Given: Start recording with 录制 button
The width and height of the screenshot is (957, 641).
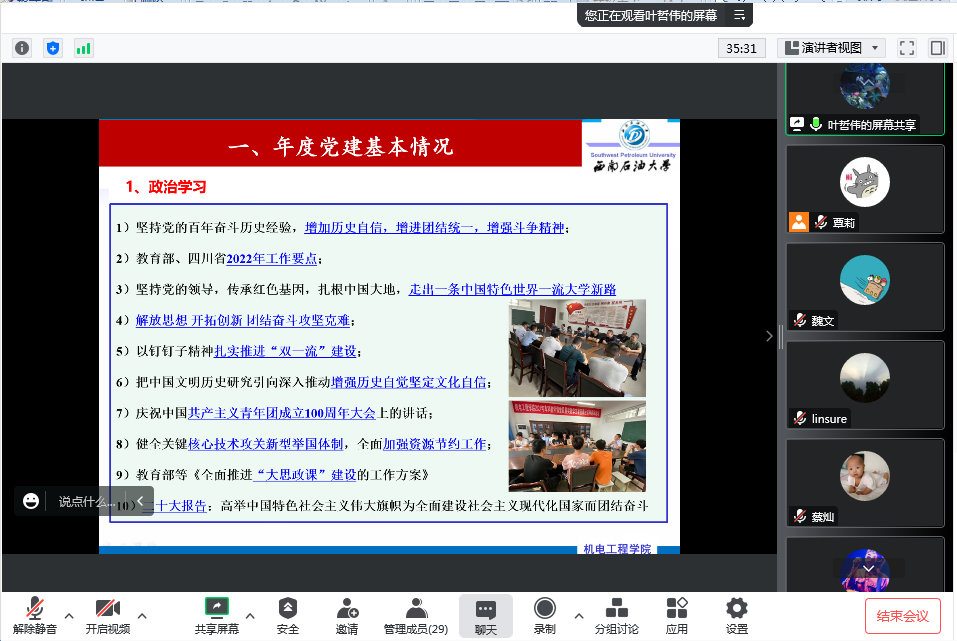Looking at the screenshot, I should point(544,615).
